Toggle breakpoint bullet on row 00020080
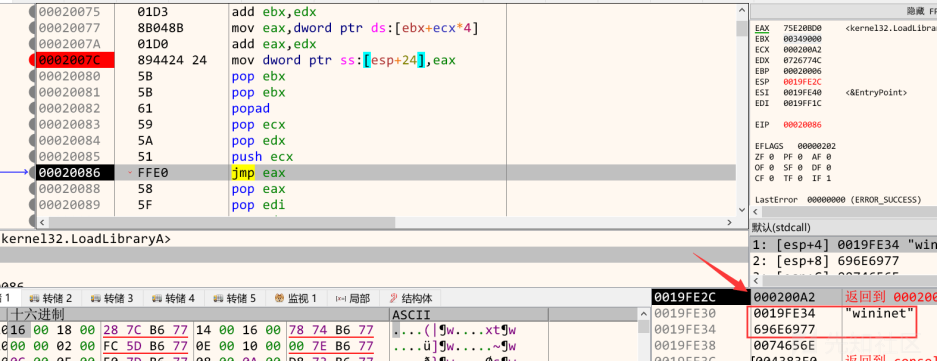This screenshot has width=937, height=361. (x=32, y=77)
